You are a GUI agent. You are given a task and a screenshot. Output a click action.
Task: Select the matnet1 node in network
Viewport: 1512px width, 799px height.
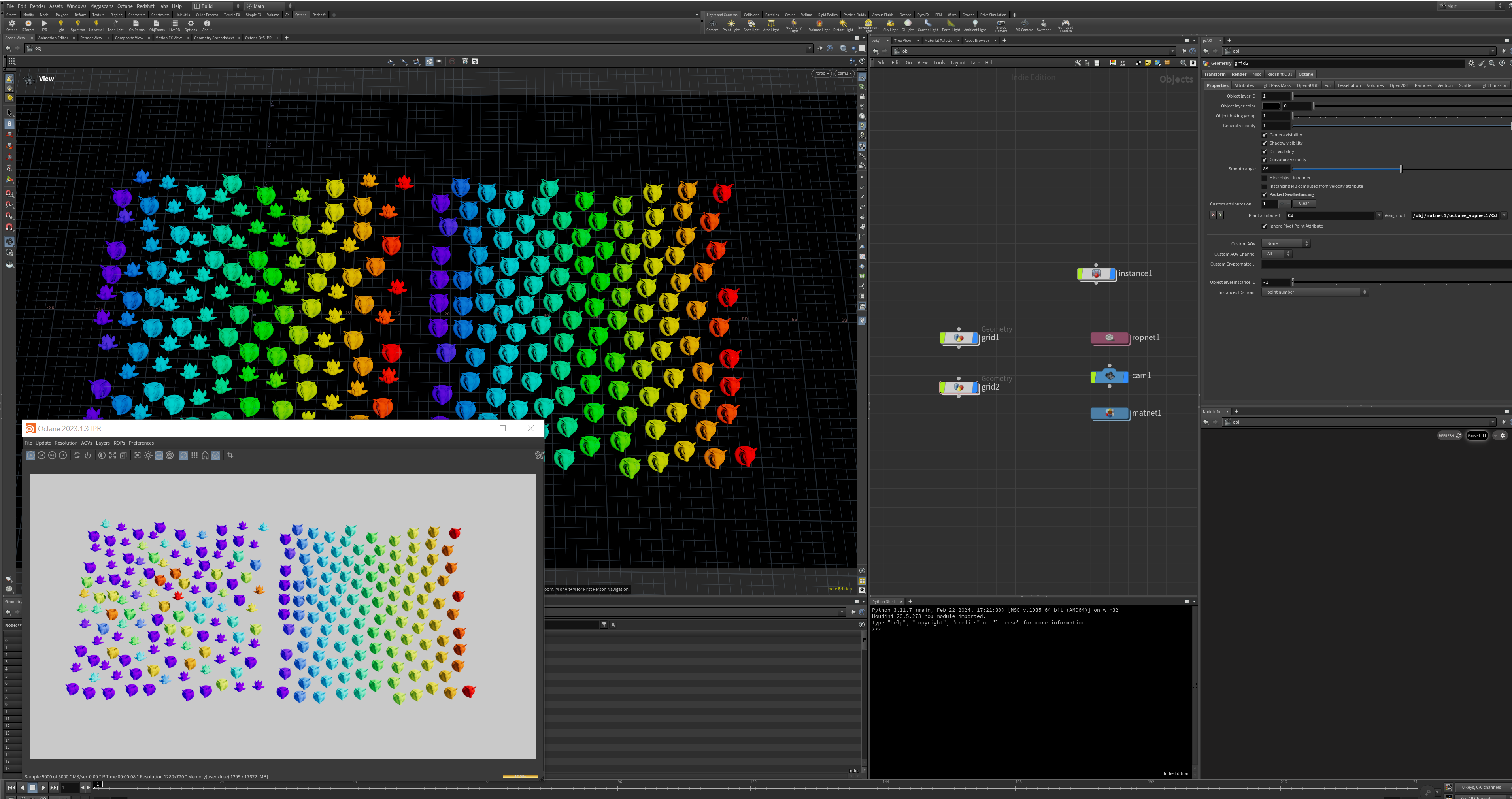click(1109, 413)
